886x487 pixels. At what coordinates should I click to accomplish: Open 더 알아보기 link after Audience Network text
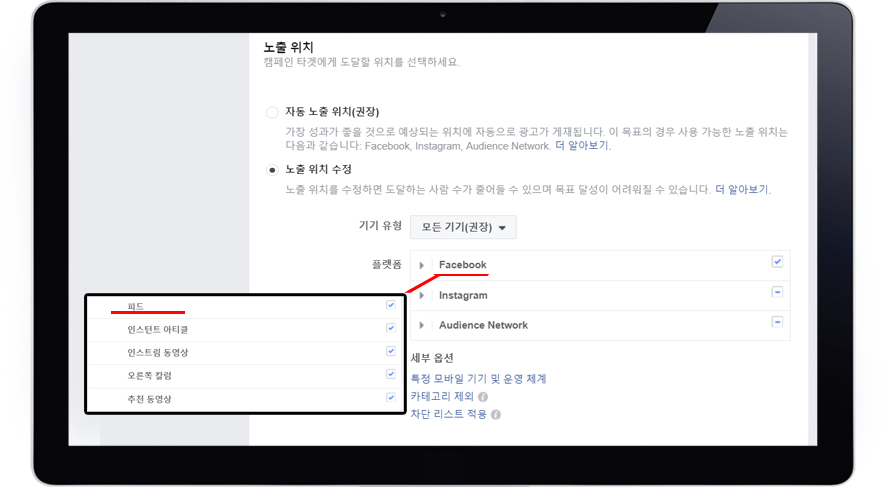(581, 146)
